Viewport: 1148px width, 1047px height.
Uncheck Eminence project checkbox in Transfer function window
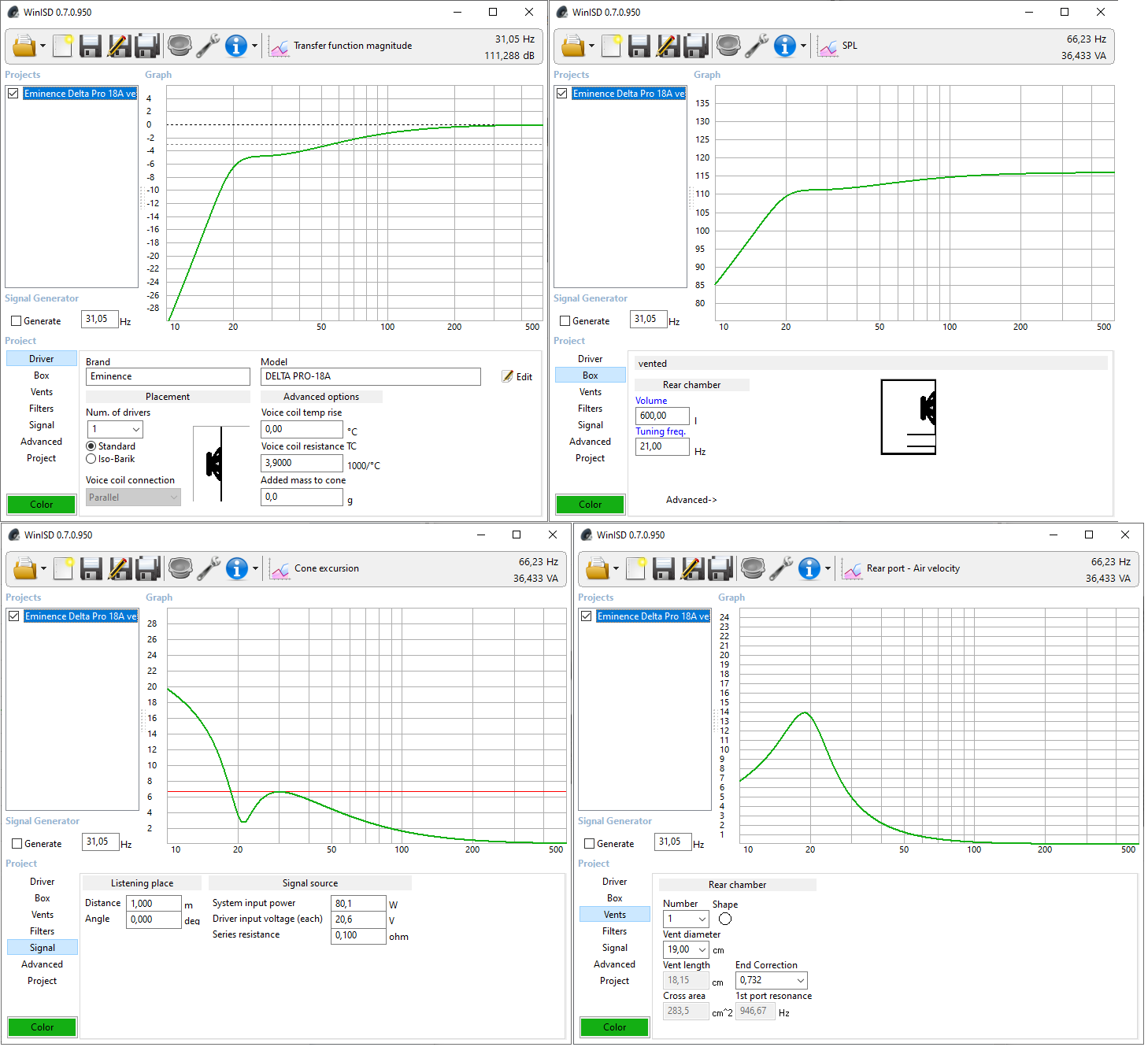tap(13, 93)
